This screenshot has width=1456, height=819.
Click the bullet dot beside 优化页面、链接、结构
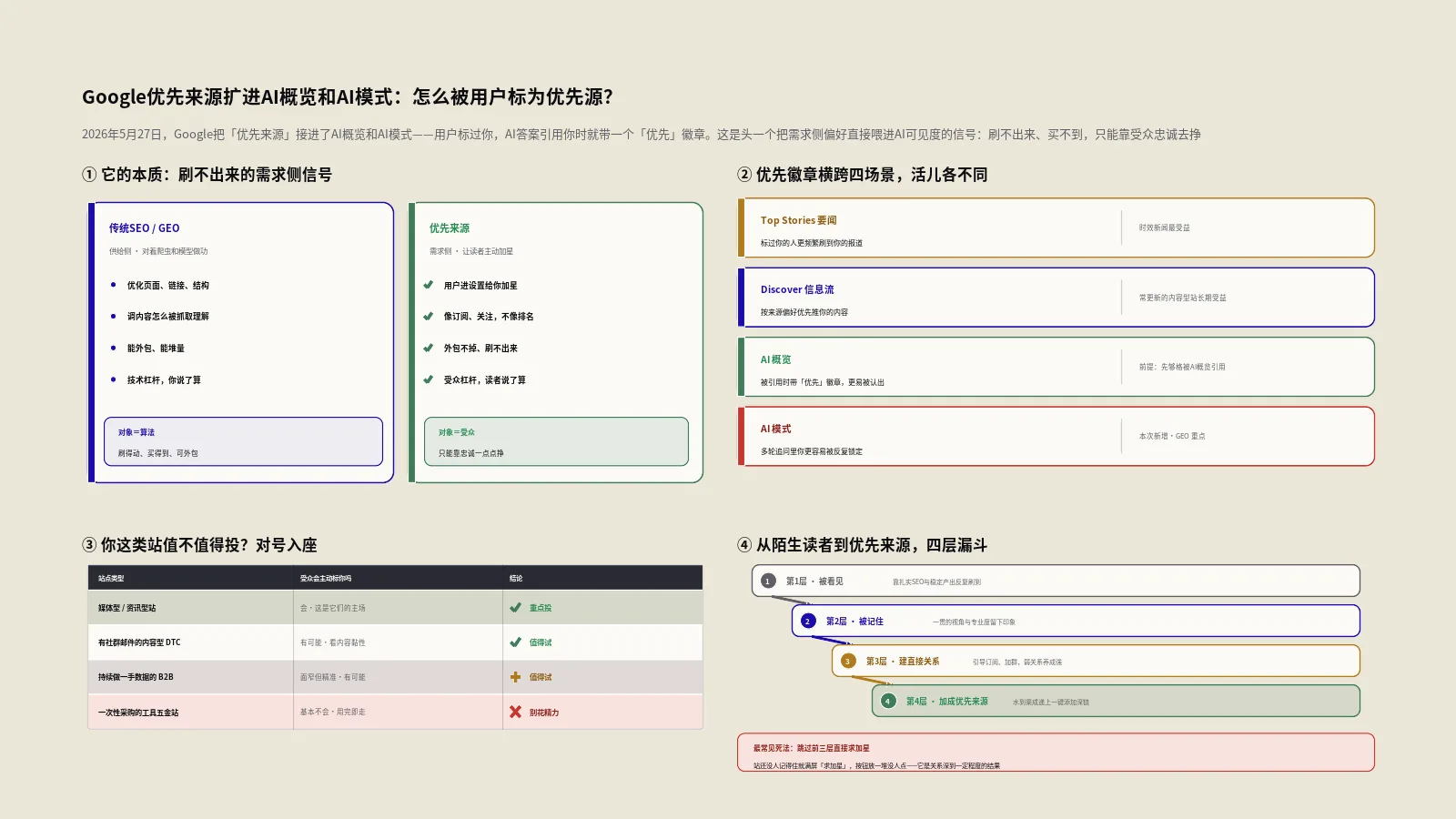pyautogui.click(x=113, y=285)
